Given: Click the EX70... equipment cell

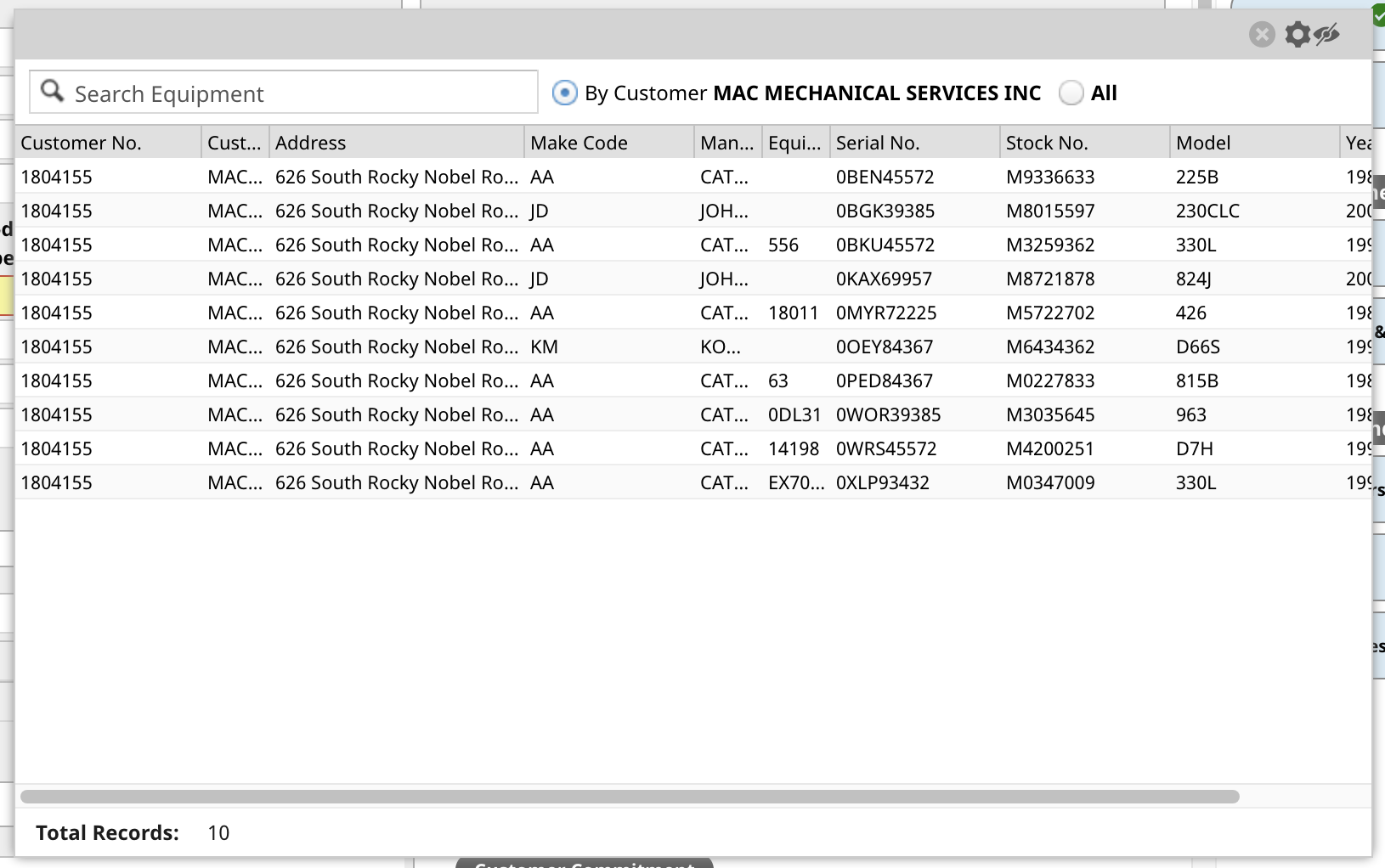Looking at the screenshot, I should coord(796,482).
